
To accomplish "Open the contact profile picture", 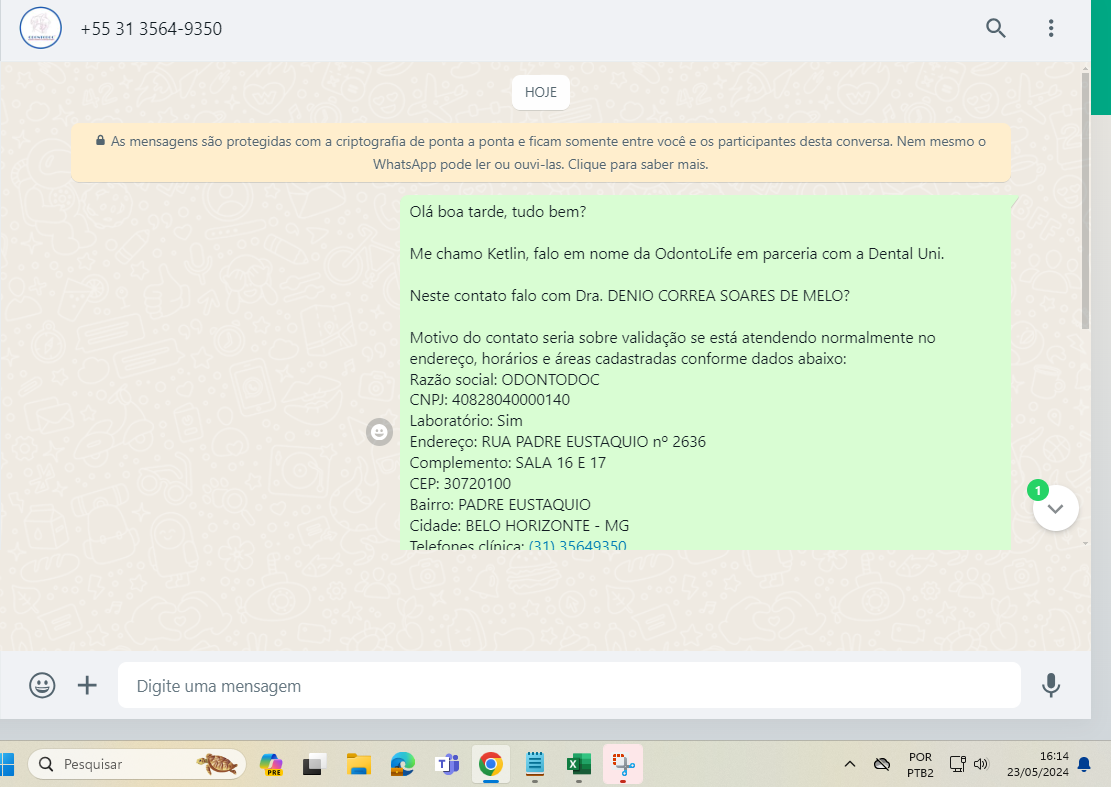I will coord(40,28).
